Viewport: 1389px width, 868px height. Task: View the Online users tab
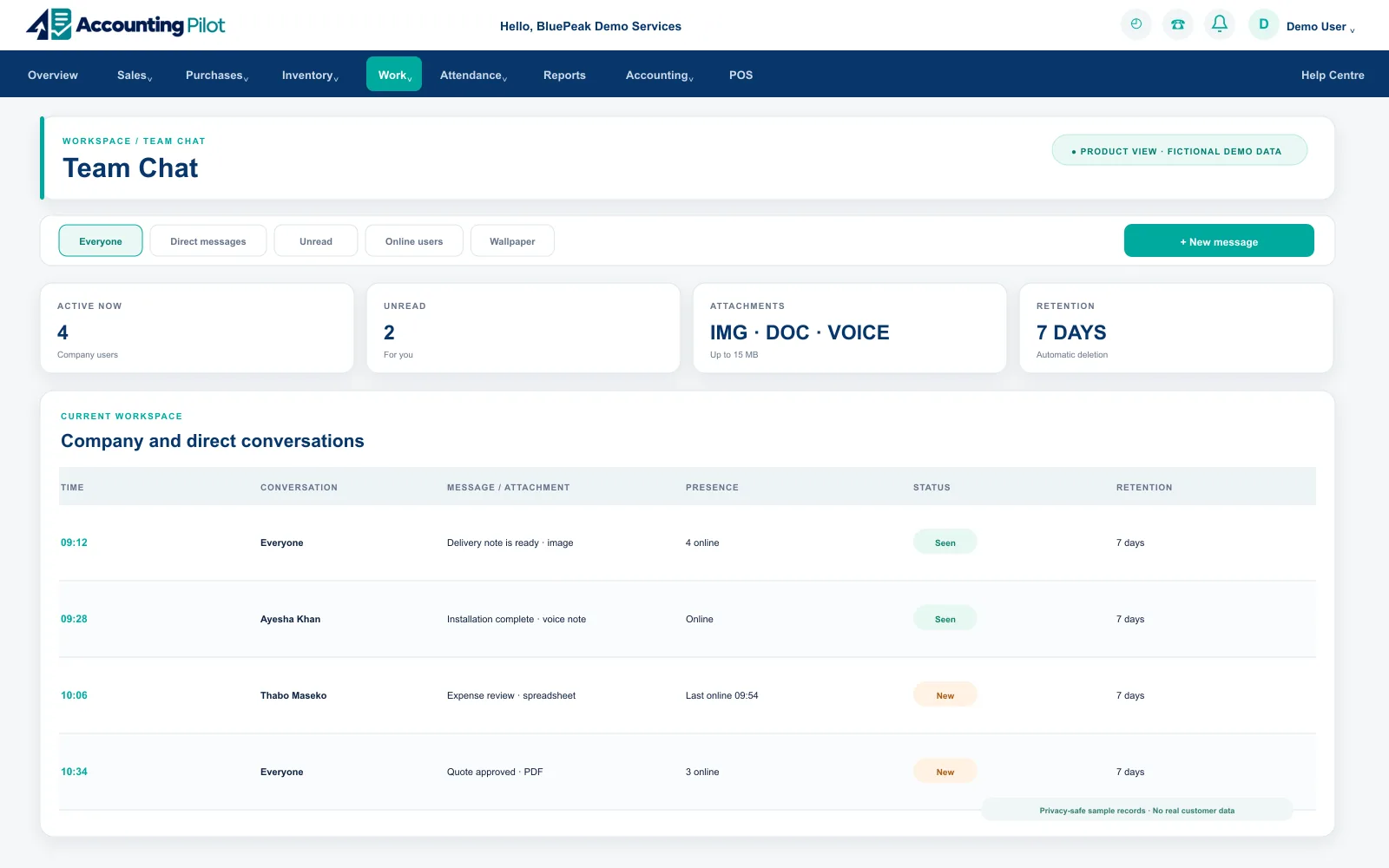click(x=414, y=240)
